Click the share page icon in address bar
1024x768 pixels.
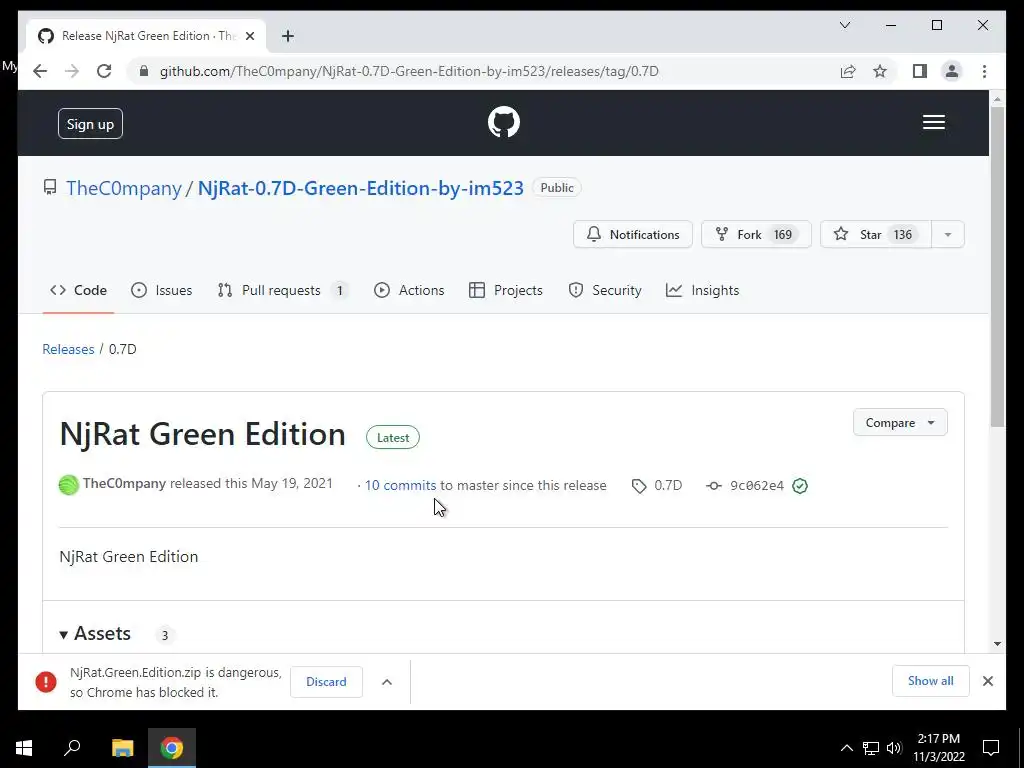coord(848,71)
